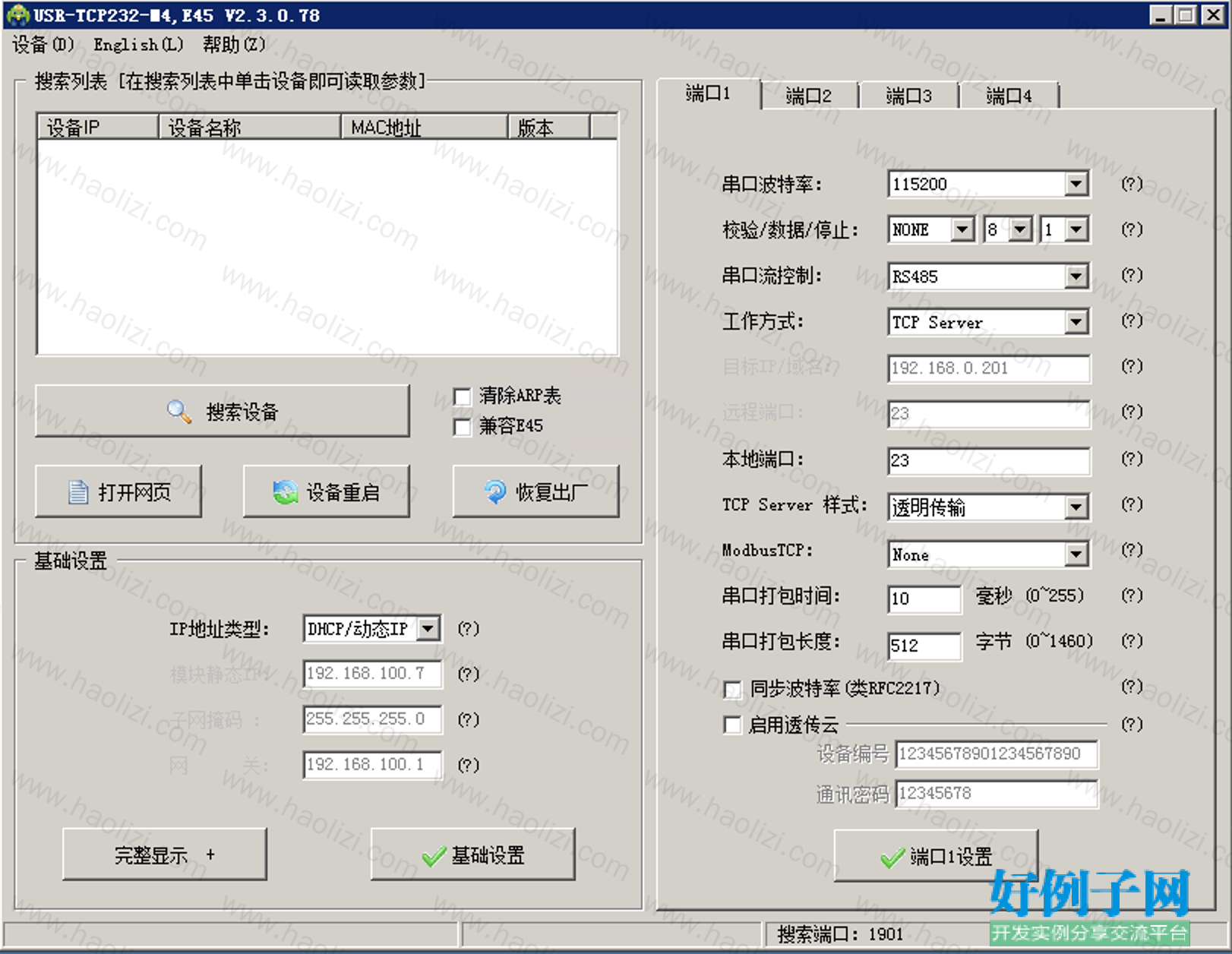The width and height of the screenshot is (1232, 954).
Task: Open help (?) for 串口打包时间
Action: pos(1132,595)
